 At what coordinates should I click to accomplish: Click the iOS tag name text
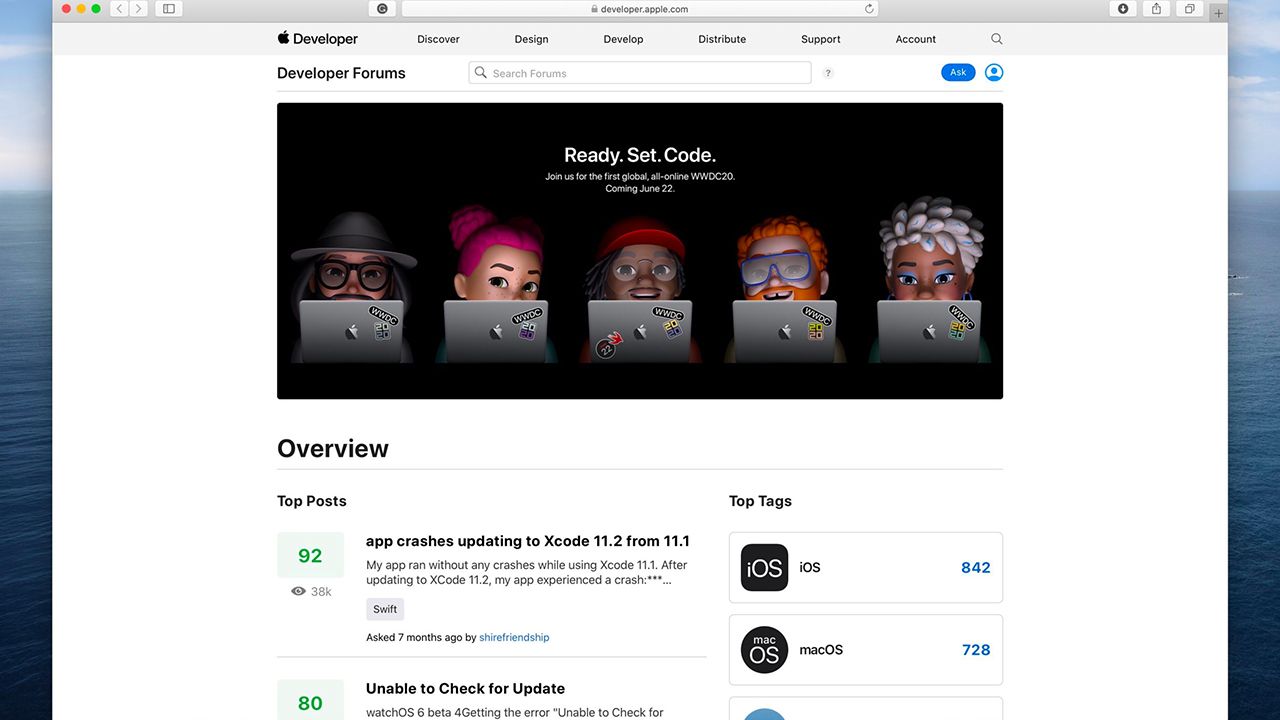(810, 568)
